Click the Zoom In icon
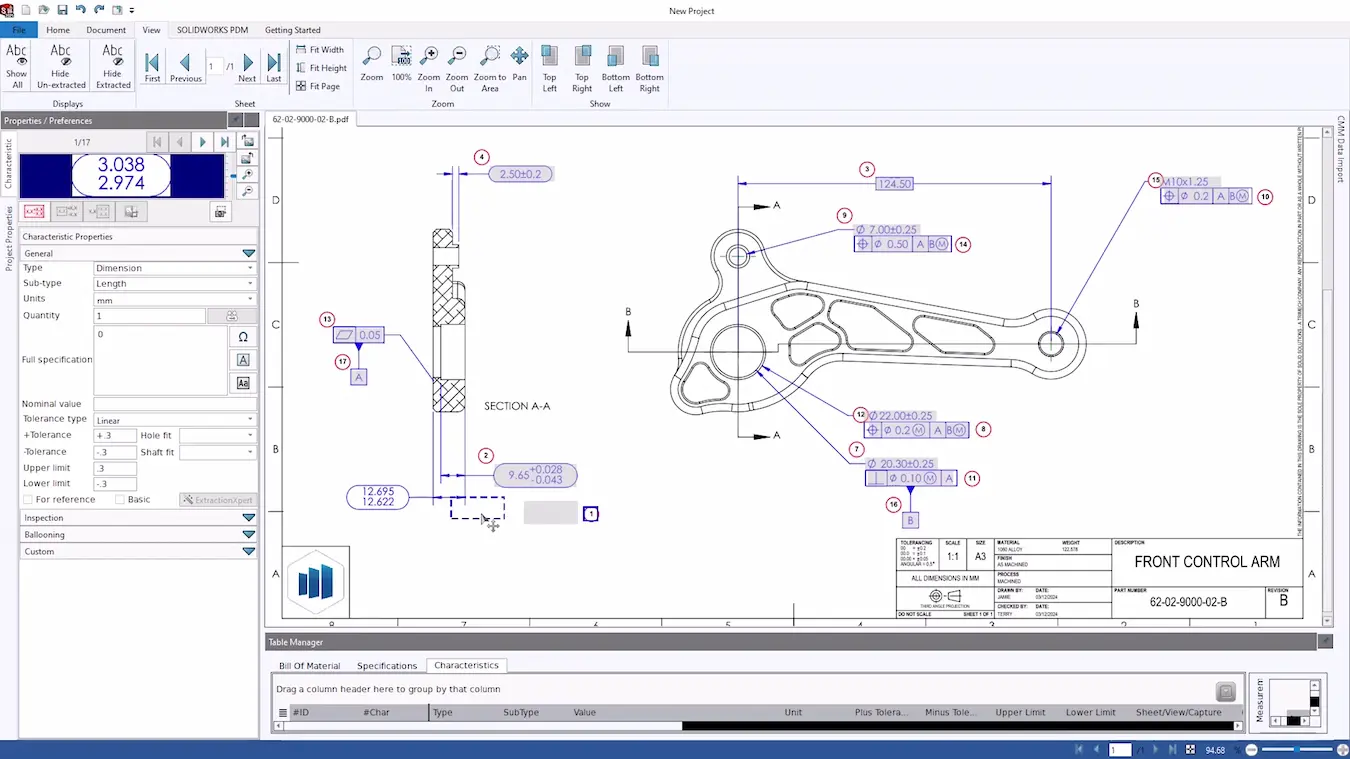 (x=429, y=57)
